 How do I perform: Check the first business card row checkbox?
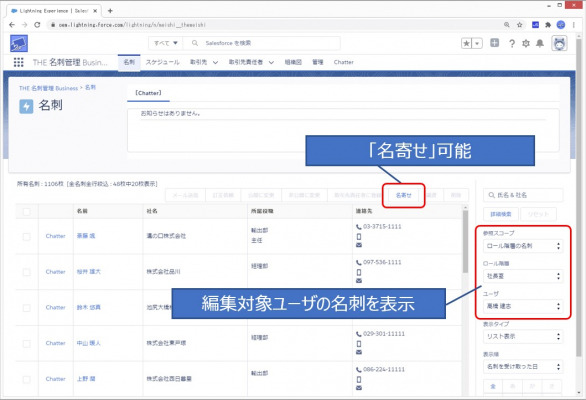[27, 237]
